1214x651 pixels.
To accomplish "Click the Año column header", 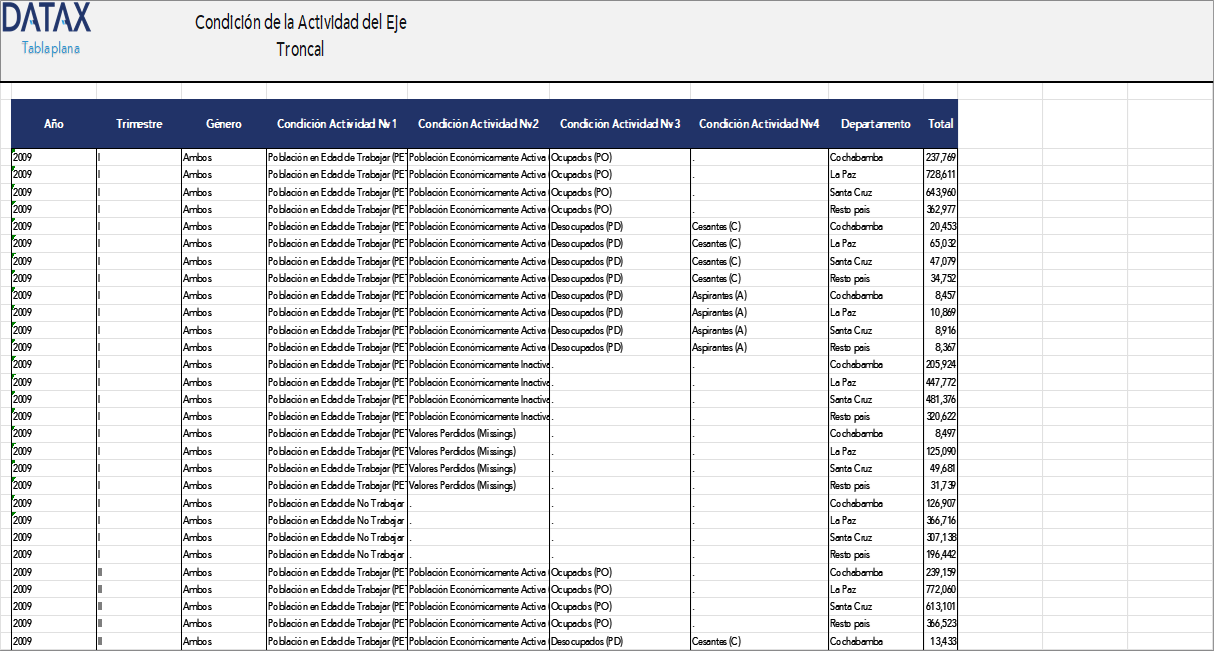I will 54,124.
